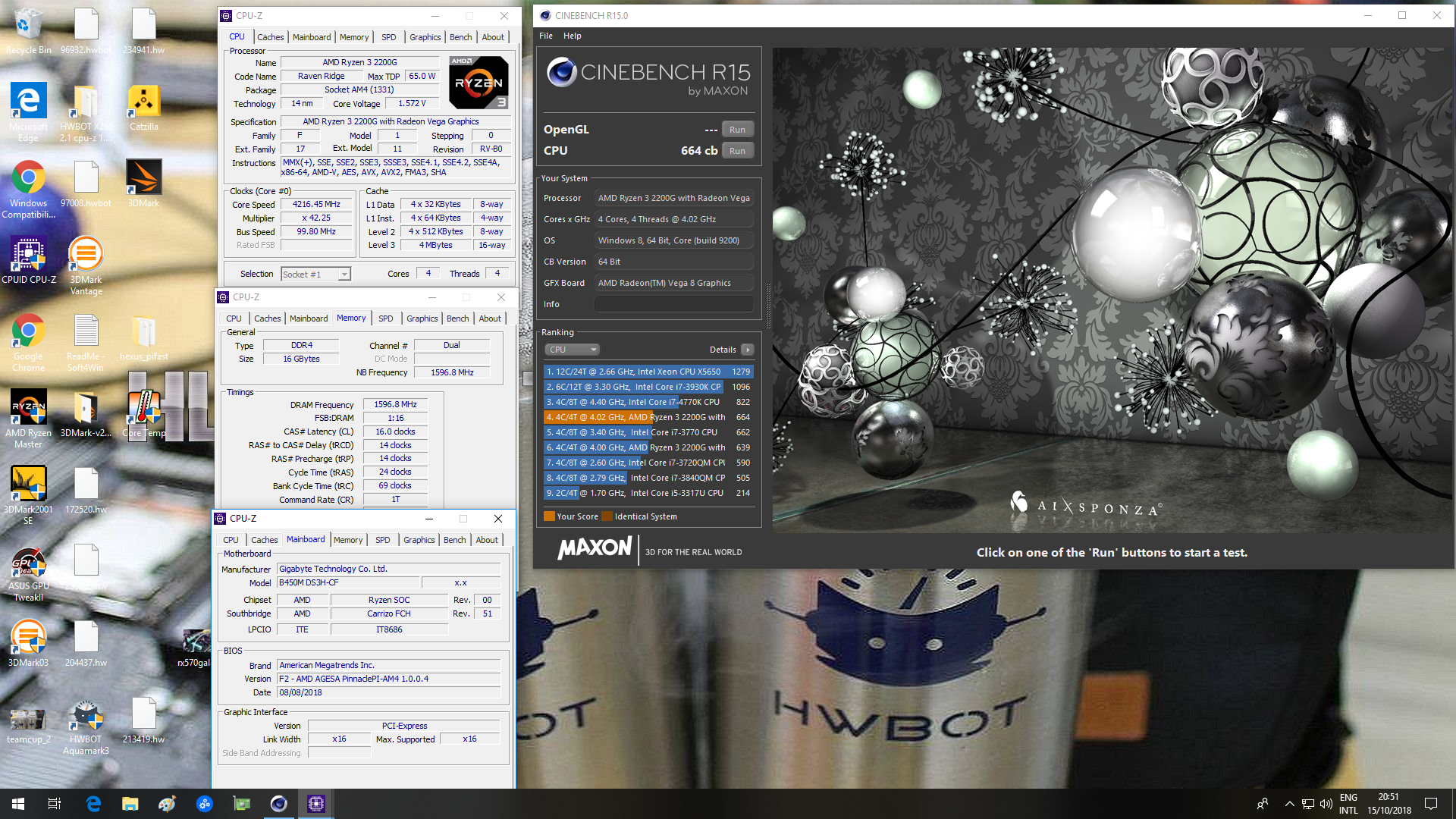The image size is (1456, 819).
Task: Open HWBOT Aquamark3 desktop shortcut
Action: [86, 726]
